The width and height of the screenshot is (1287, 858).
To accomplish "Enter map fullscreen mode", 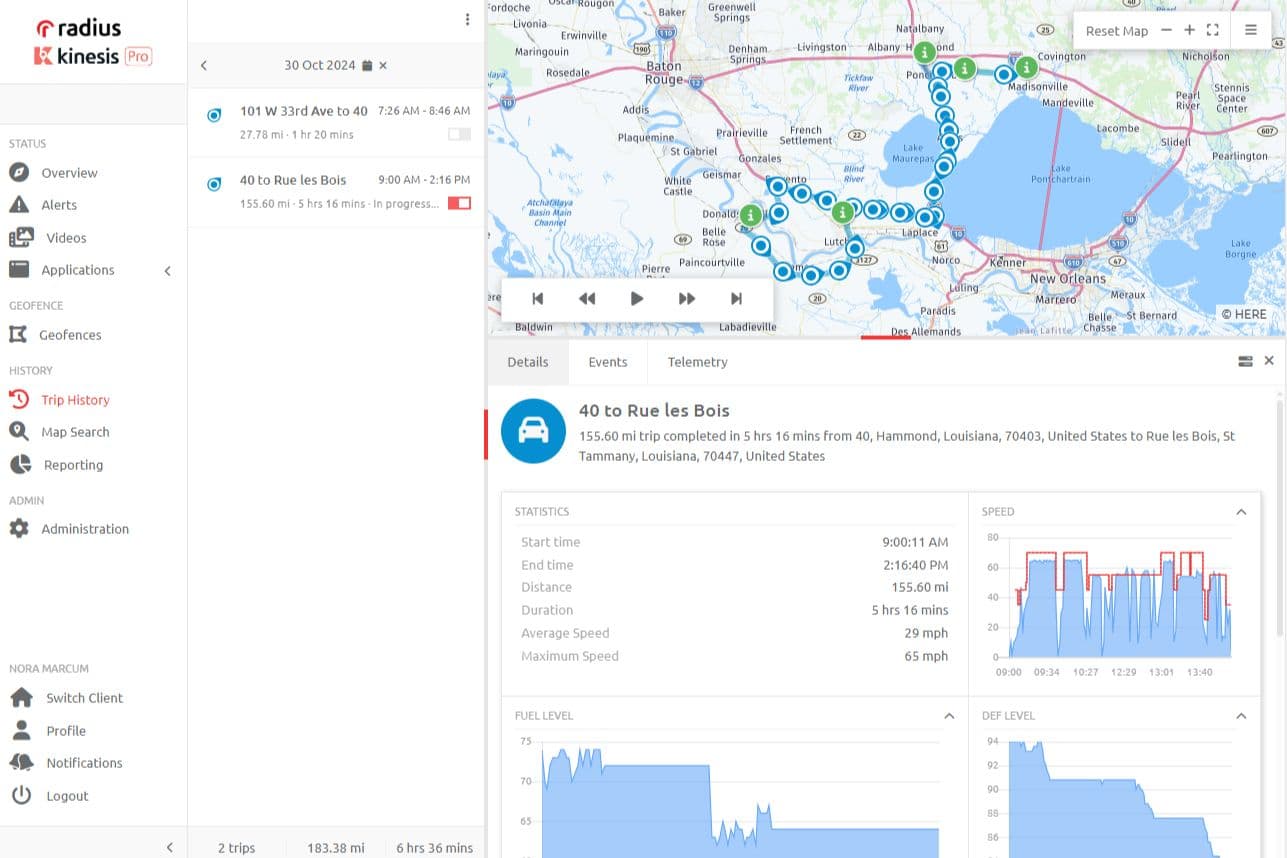I will (1212, 30).
